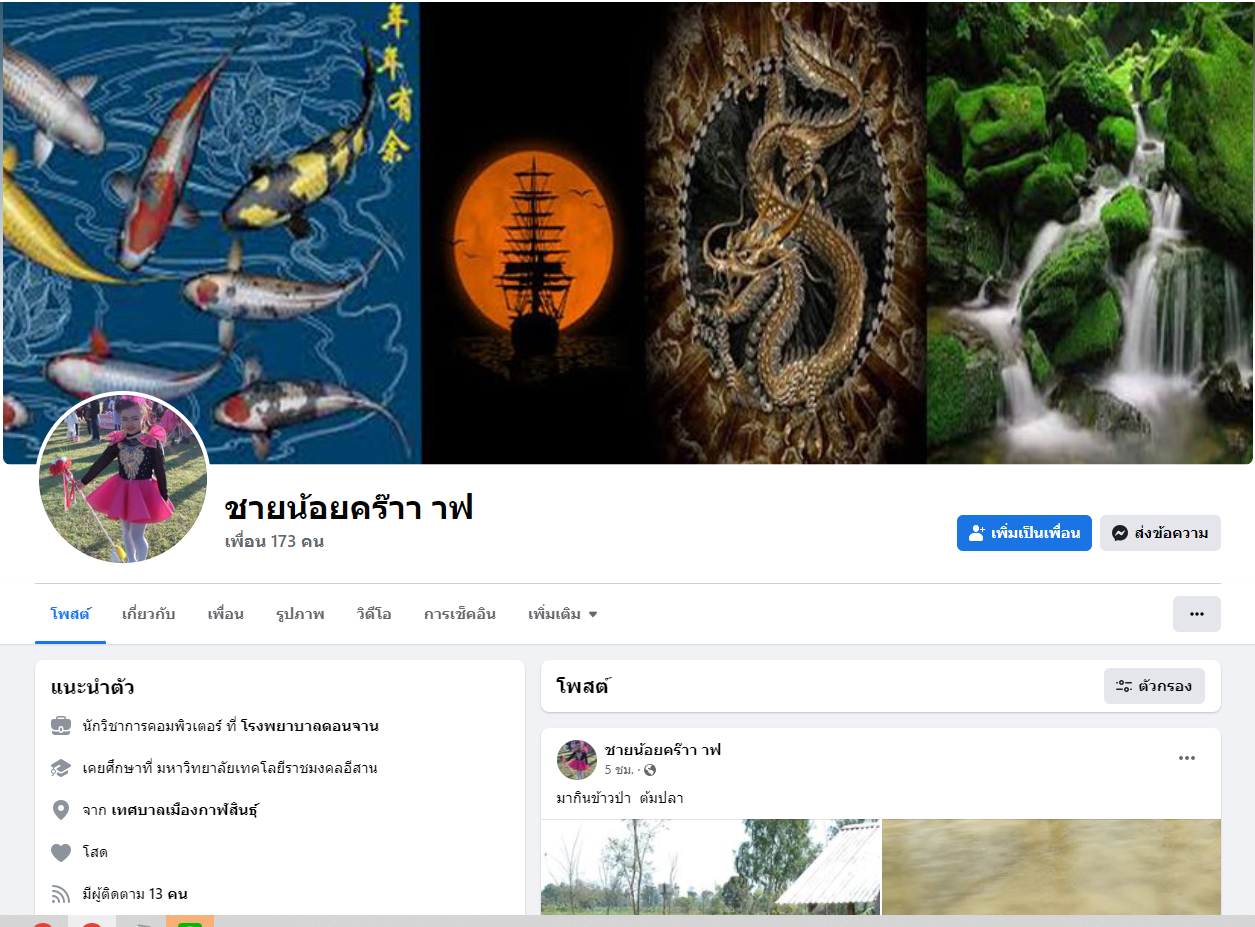Click the briefcase workplace icon in intro

(x=61, y=726)
